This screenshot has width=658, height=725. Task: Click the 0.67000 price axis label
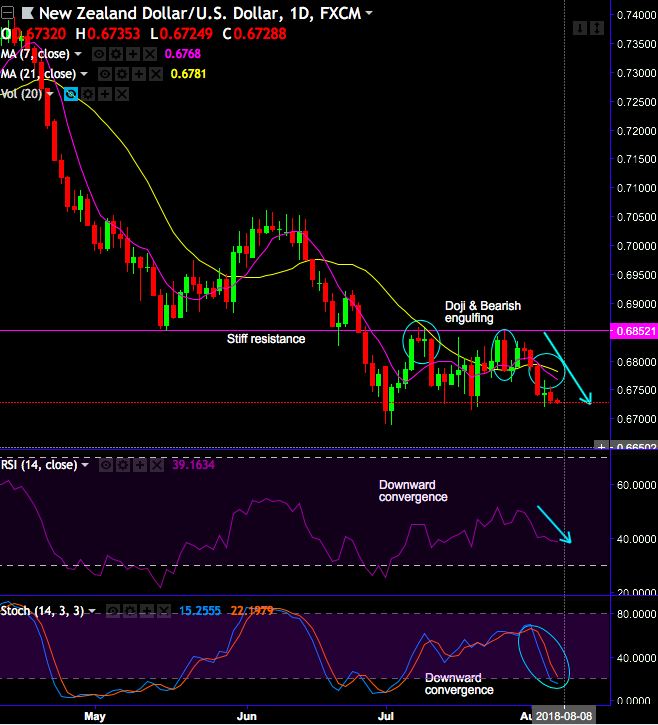point(637,419)
